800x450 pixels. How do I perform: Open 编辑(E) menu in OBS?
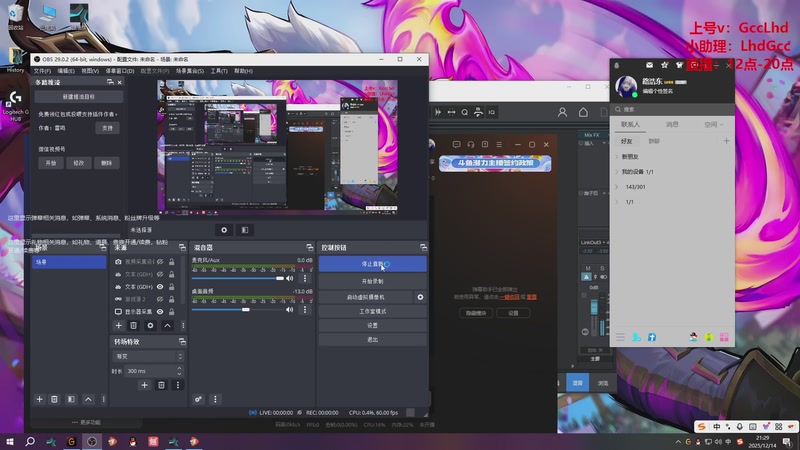pos(66,71)
